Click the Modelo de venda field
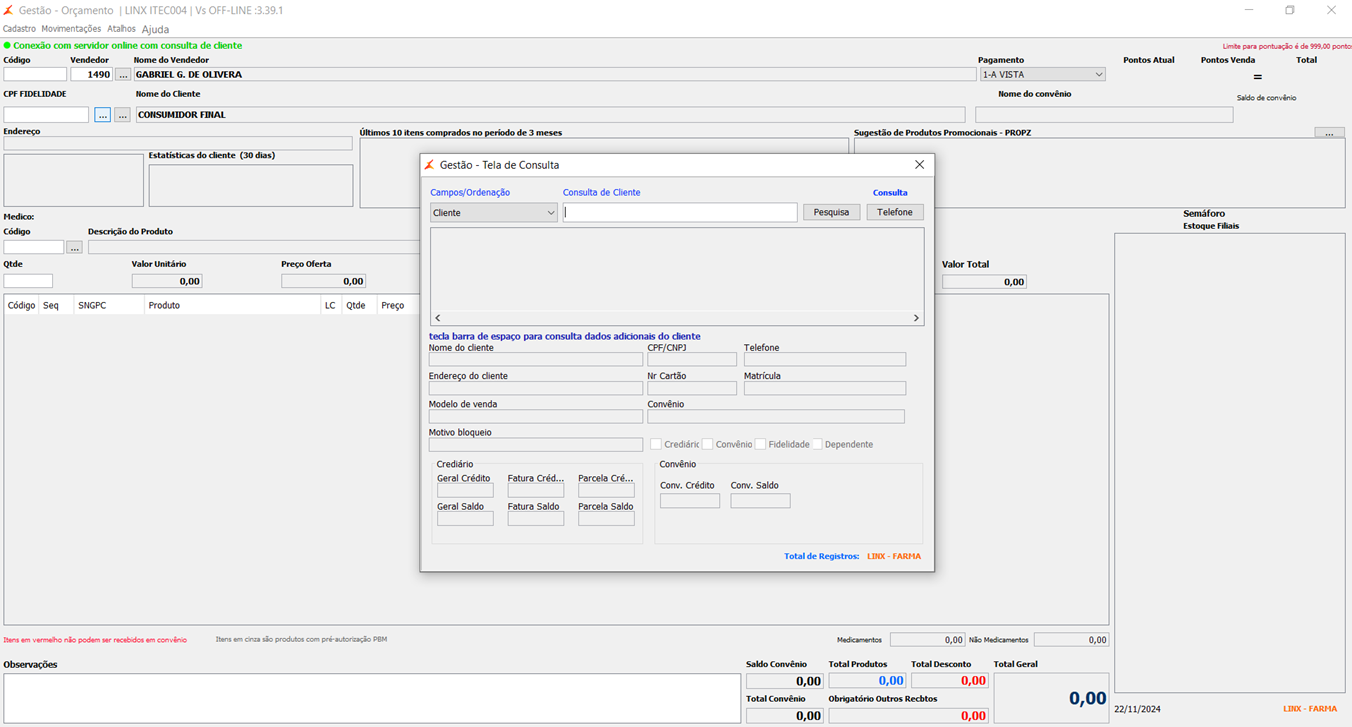This screenshot has height=727, width=1352. 536,416
